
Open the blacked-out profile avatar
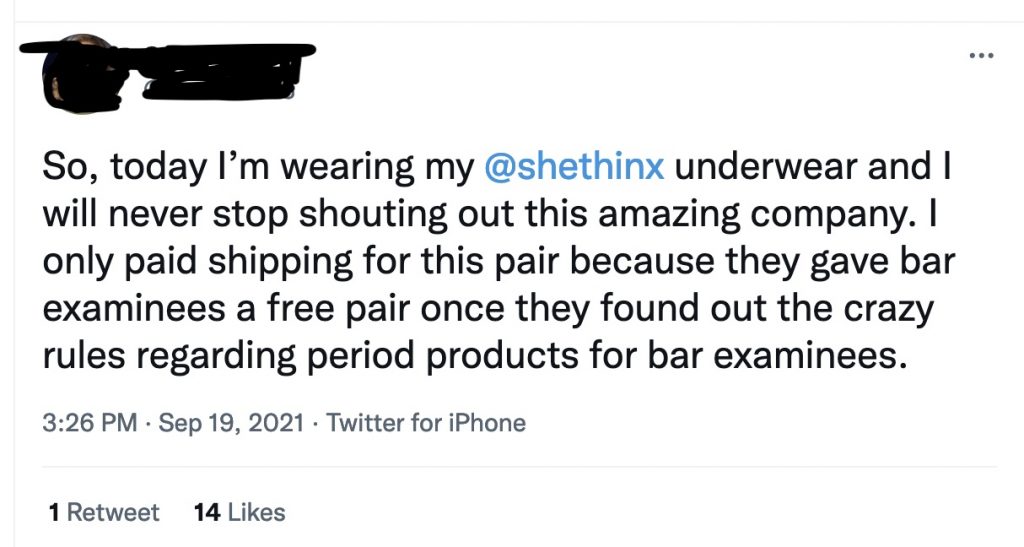[x=82, y=73]
